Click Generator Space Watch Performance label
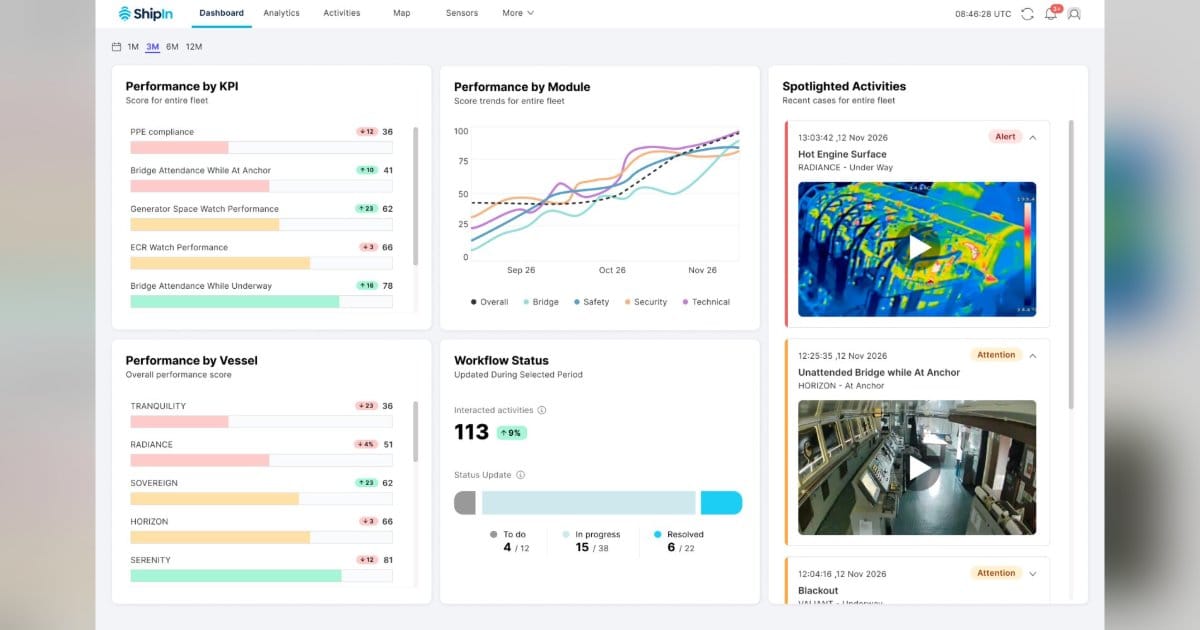The height and width of the screenshot is (630, 1200). tap(204, 209)
